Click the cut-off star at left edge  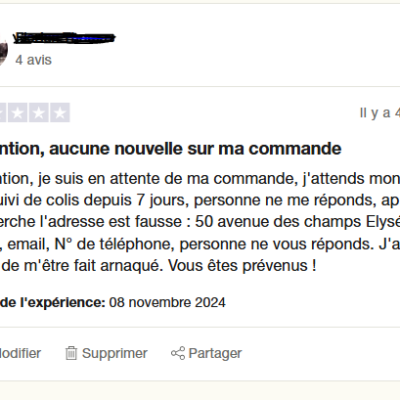(x=3, y=113)
